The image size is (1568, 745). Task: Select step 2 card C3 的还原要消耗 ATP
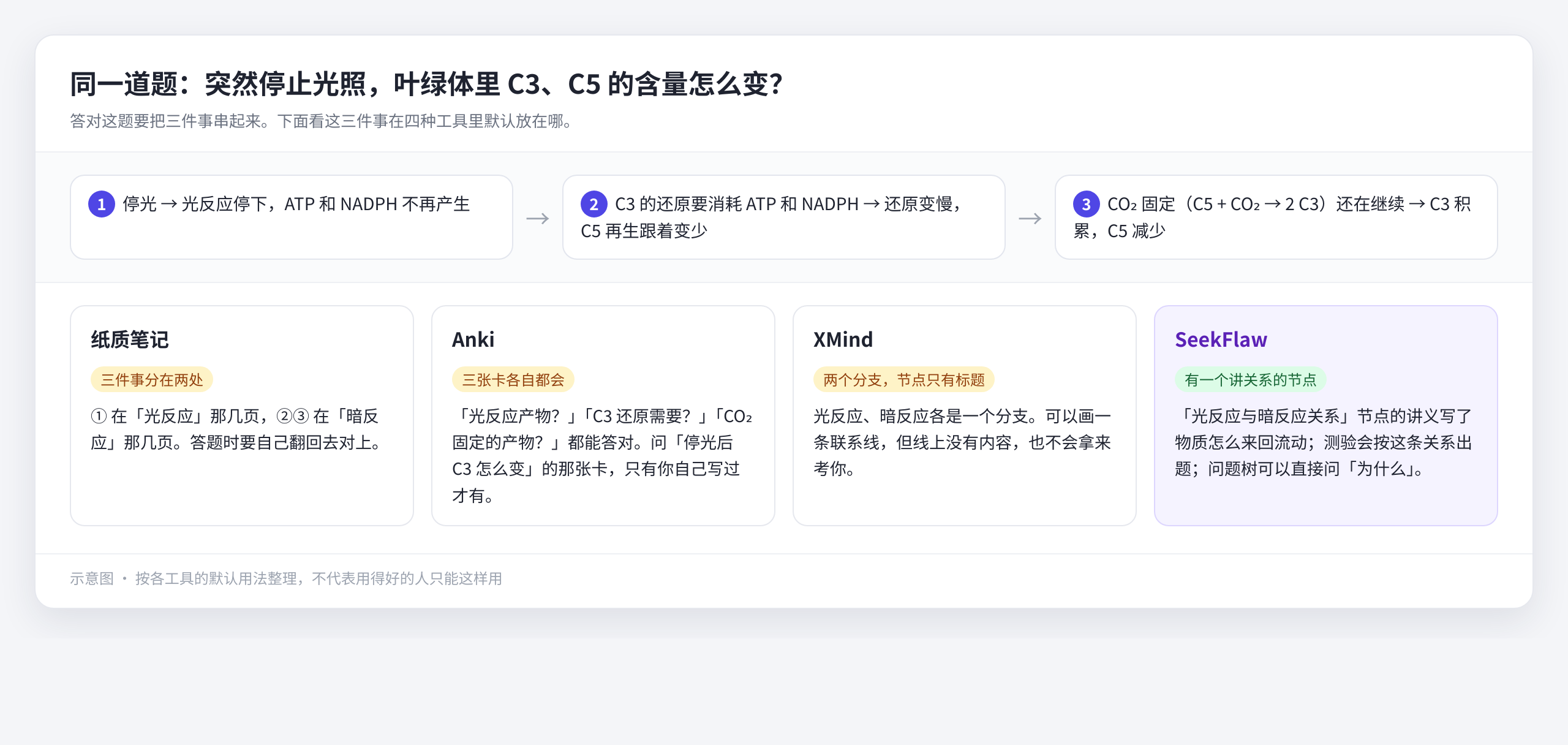tap(783, 217)
